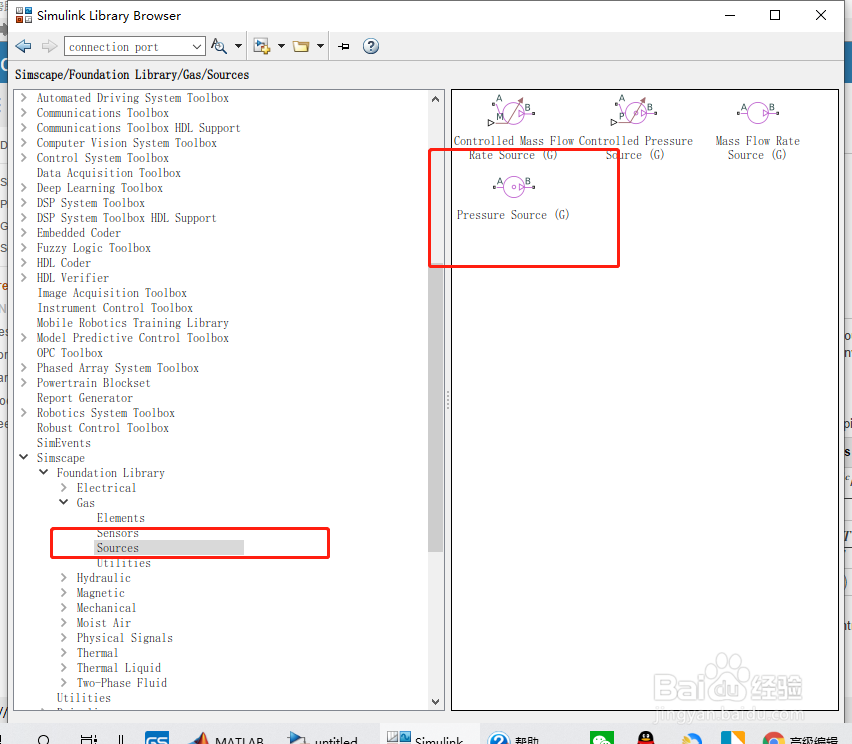Viewport: 852px width, 744px height.
Task: Select Phased Array System Toolbox
Action: (117, 368)
